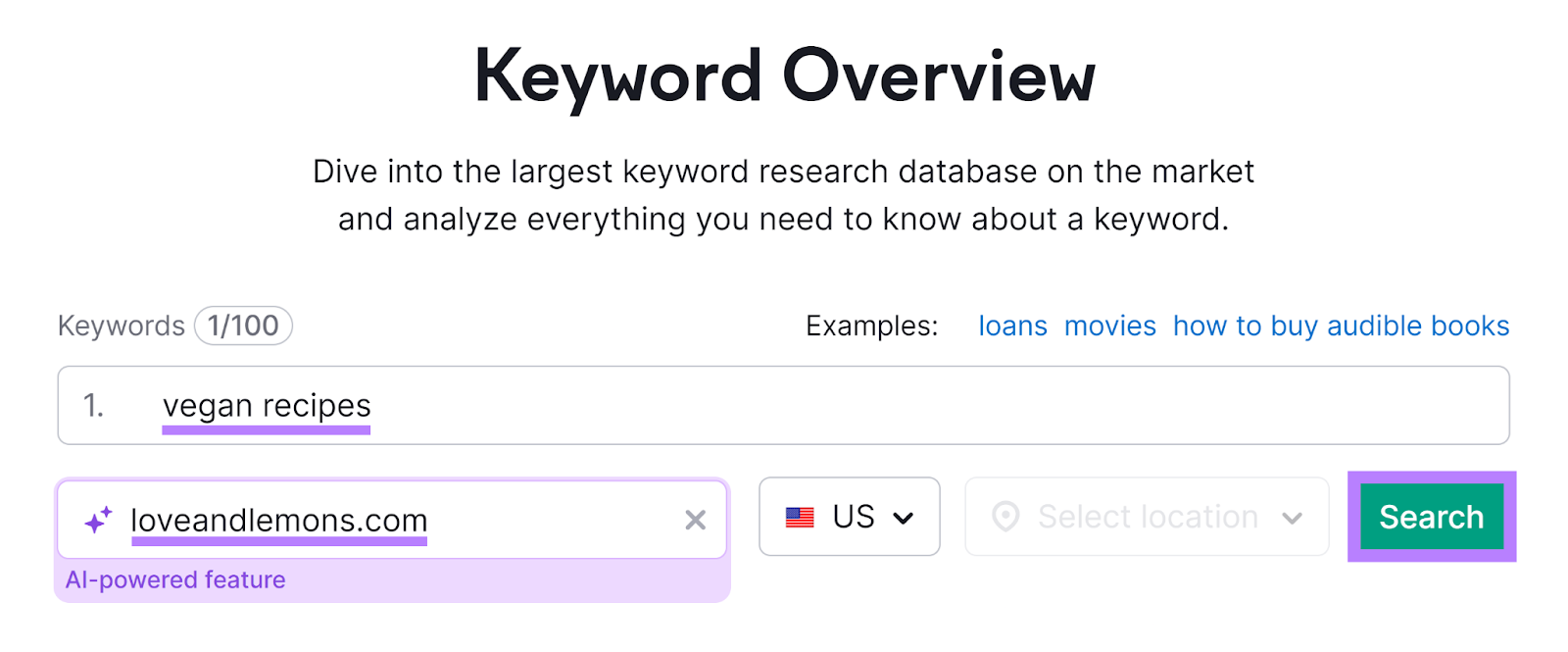
Task: Select the vegan recipes keyword text
Action: click(x=267, y=405)
